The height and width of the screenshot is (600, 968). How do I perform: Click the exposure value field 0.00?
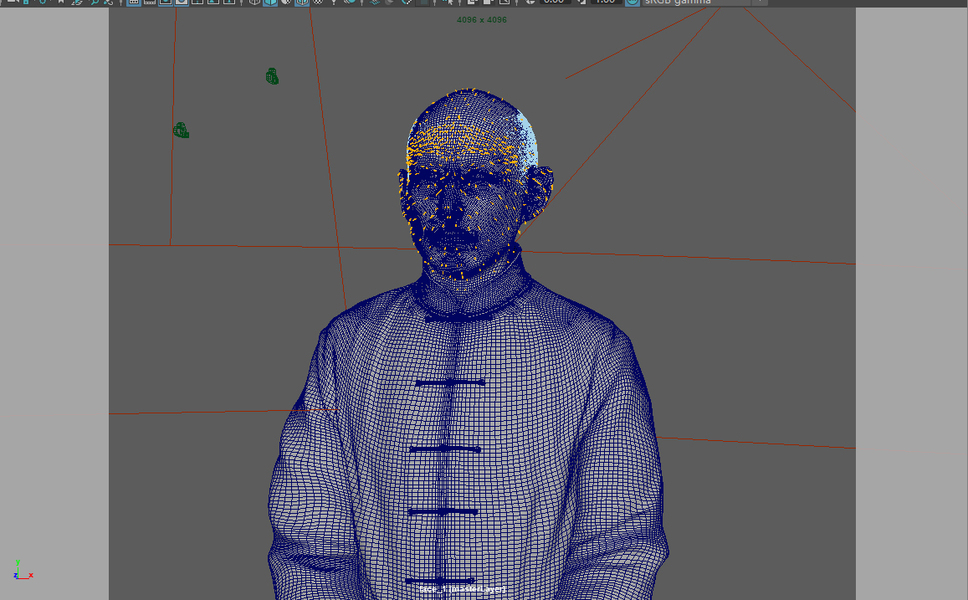point(555,2)
